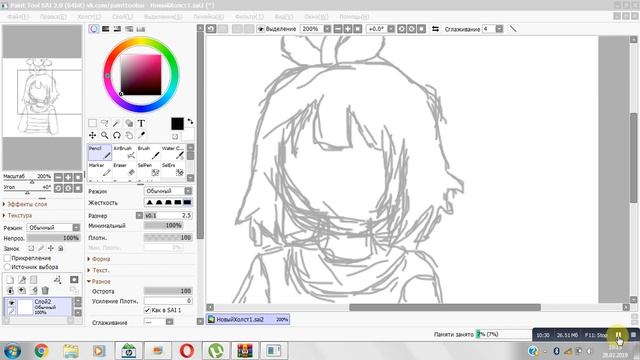
Task: Select the lasso tool
Action: coord(104,123)
